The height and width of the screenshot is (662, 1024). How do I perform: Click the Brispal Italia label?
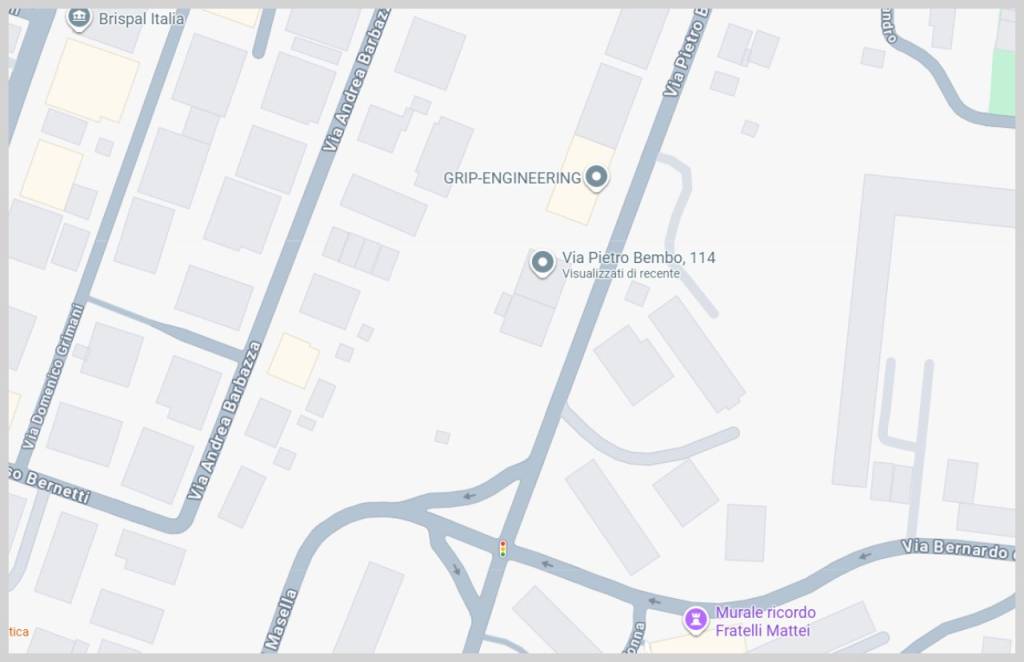[141, 19]
